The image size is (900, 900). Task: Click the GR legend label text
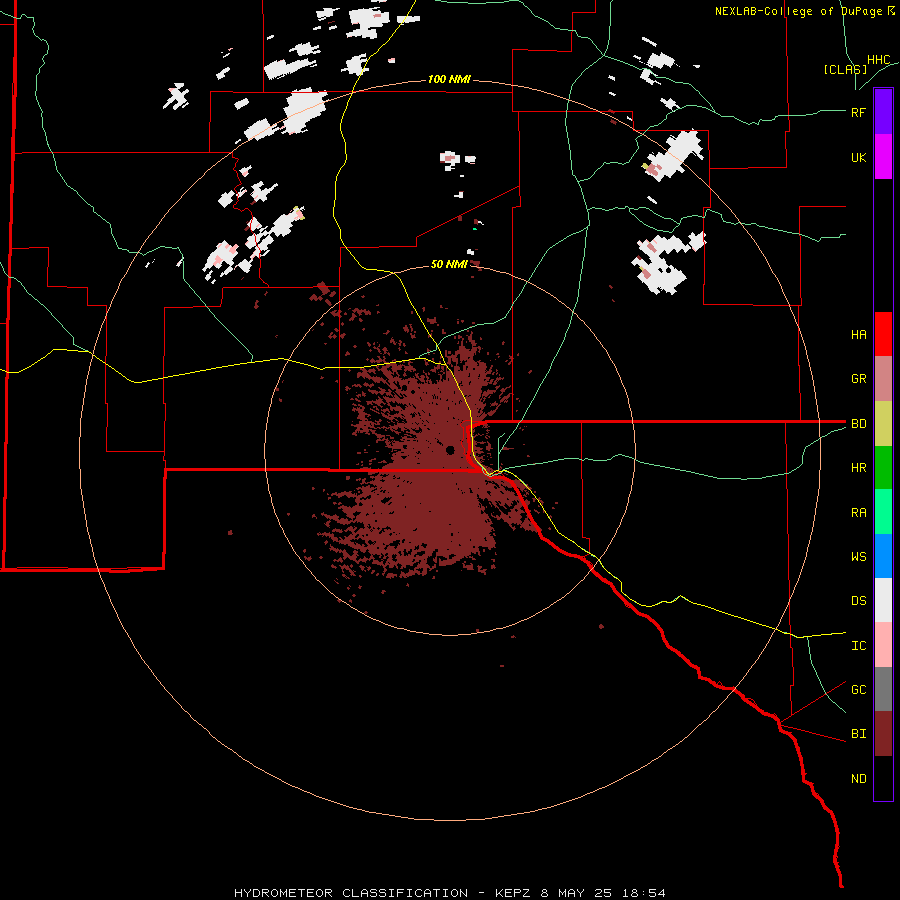(x=858, y=379)
